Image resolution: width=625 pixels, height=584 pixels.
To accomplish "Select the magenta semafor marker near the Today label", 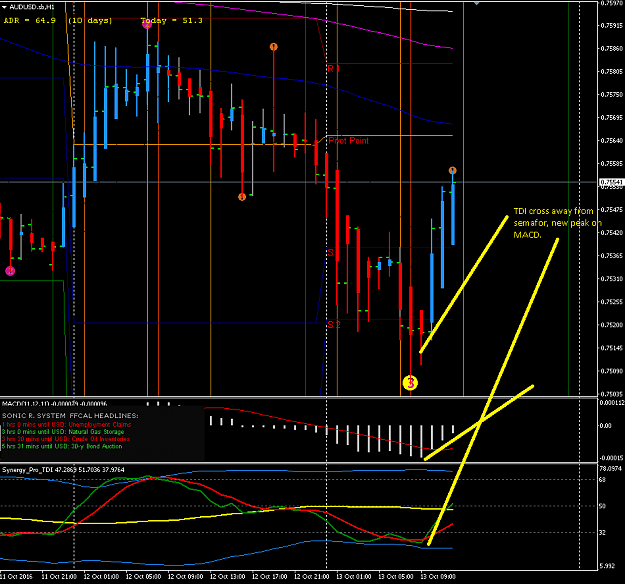I will click(147, 24).
